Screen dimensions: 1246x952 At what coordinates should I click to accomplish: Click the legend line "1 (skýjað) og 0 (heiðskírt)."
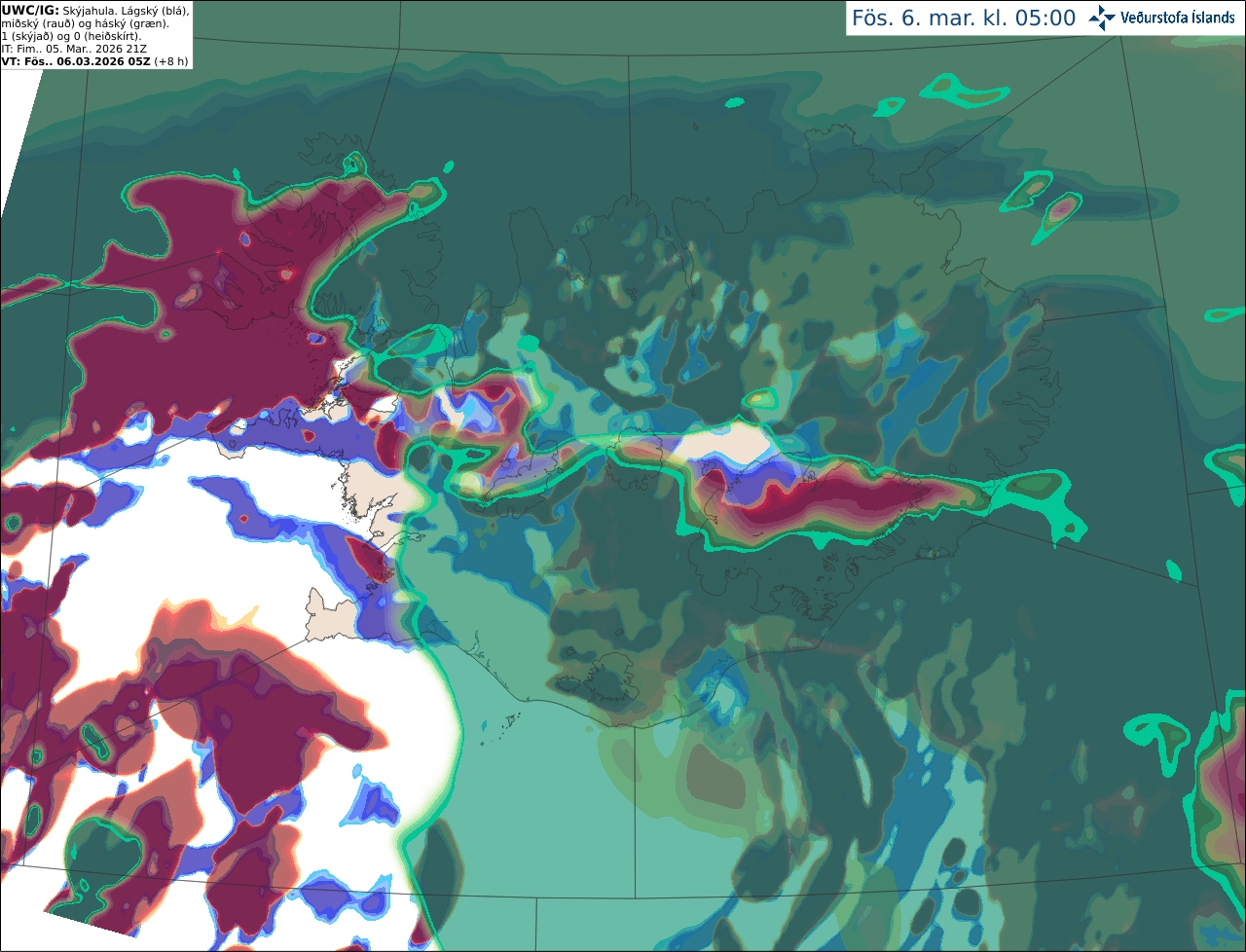(x=71, y=36)
